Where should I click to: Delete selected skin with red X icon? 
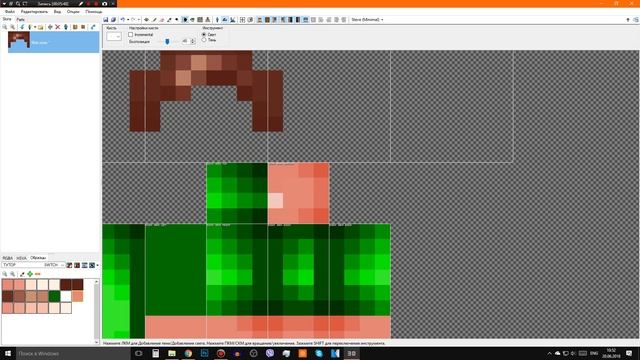click(x=58, y=27)
